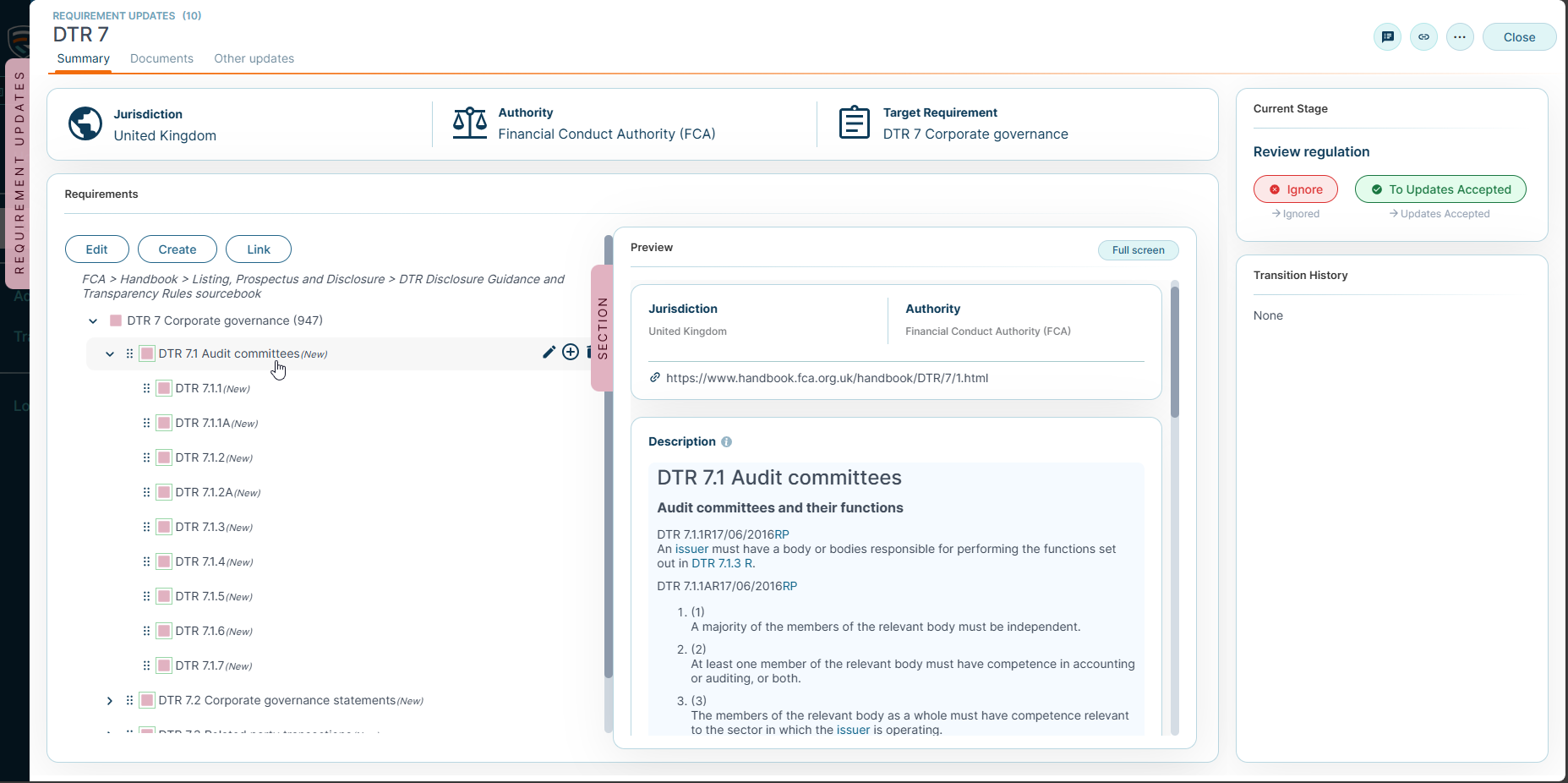Click the drag handle beside DTR 7.1.5

146,596
